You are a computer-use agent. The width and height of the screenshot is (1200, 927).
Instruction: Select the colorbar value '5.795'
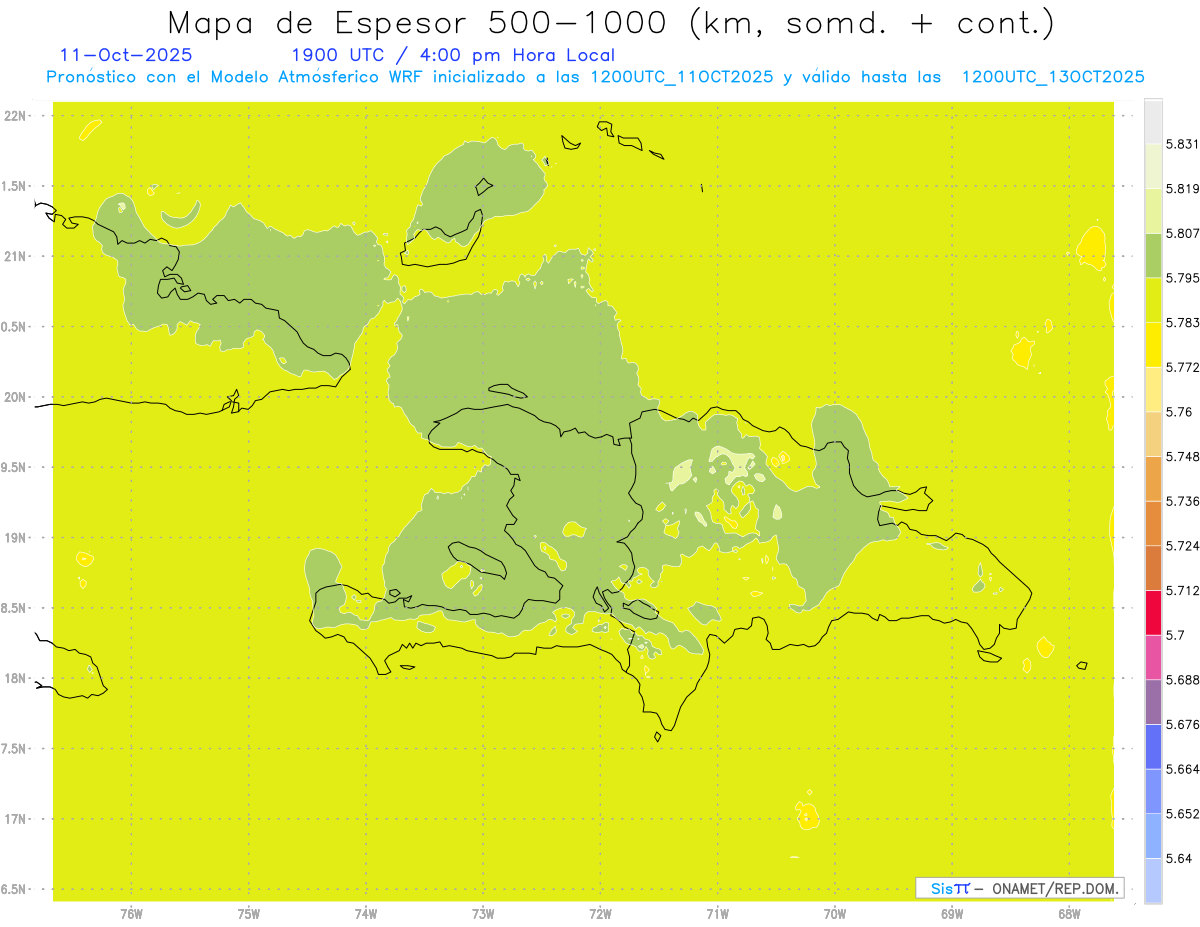pyautogui.click(x=1182, y=278)
